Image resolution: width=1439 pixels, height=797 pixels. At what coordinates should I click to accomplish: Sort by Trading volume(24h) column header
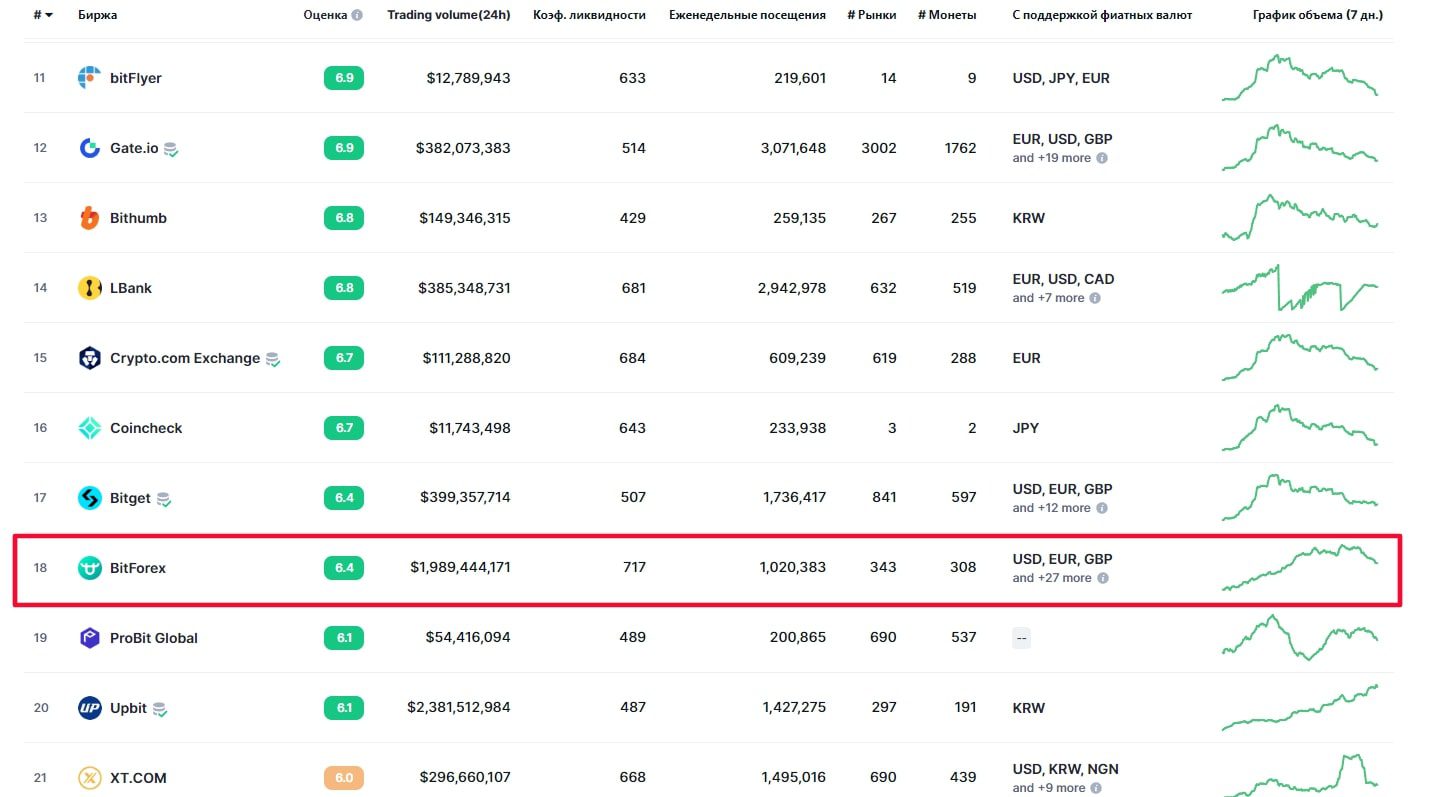coord(448,15)
